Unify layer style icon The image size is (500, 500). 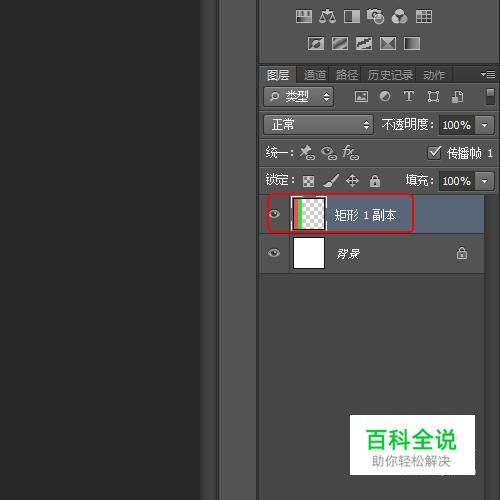pyautogui.click(x=351, y=153)
